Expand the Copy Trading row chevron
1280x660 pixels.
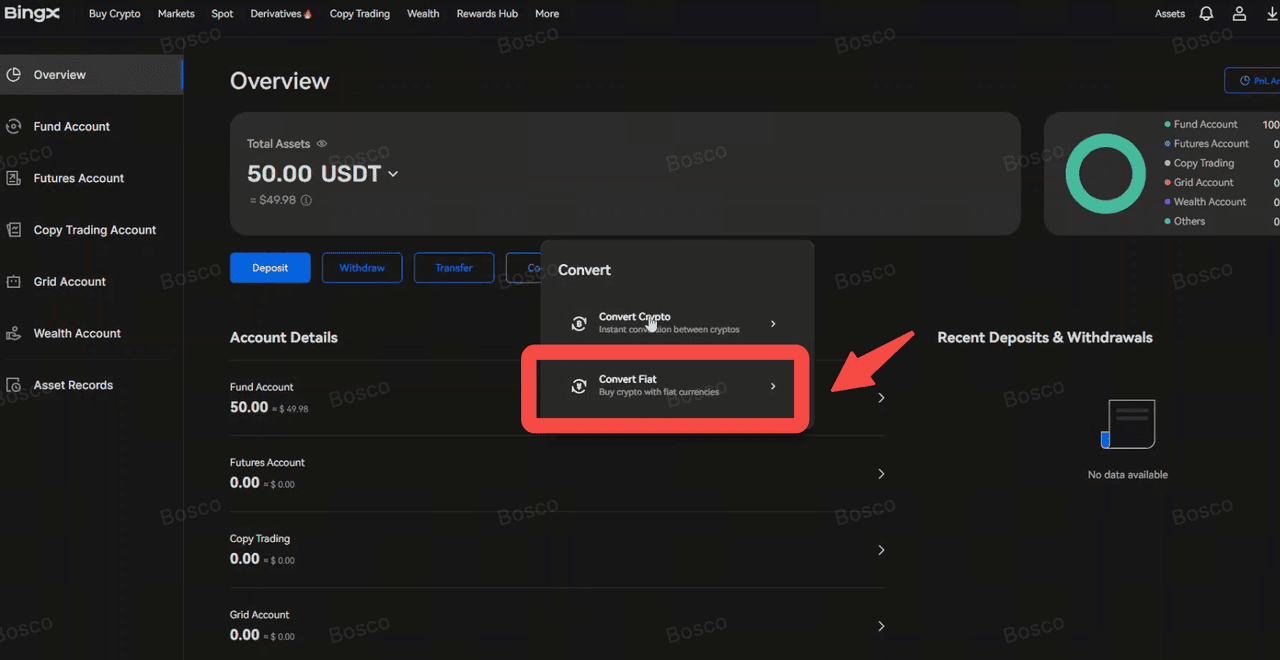[x=881, y=550]
